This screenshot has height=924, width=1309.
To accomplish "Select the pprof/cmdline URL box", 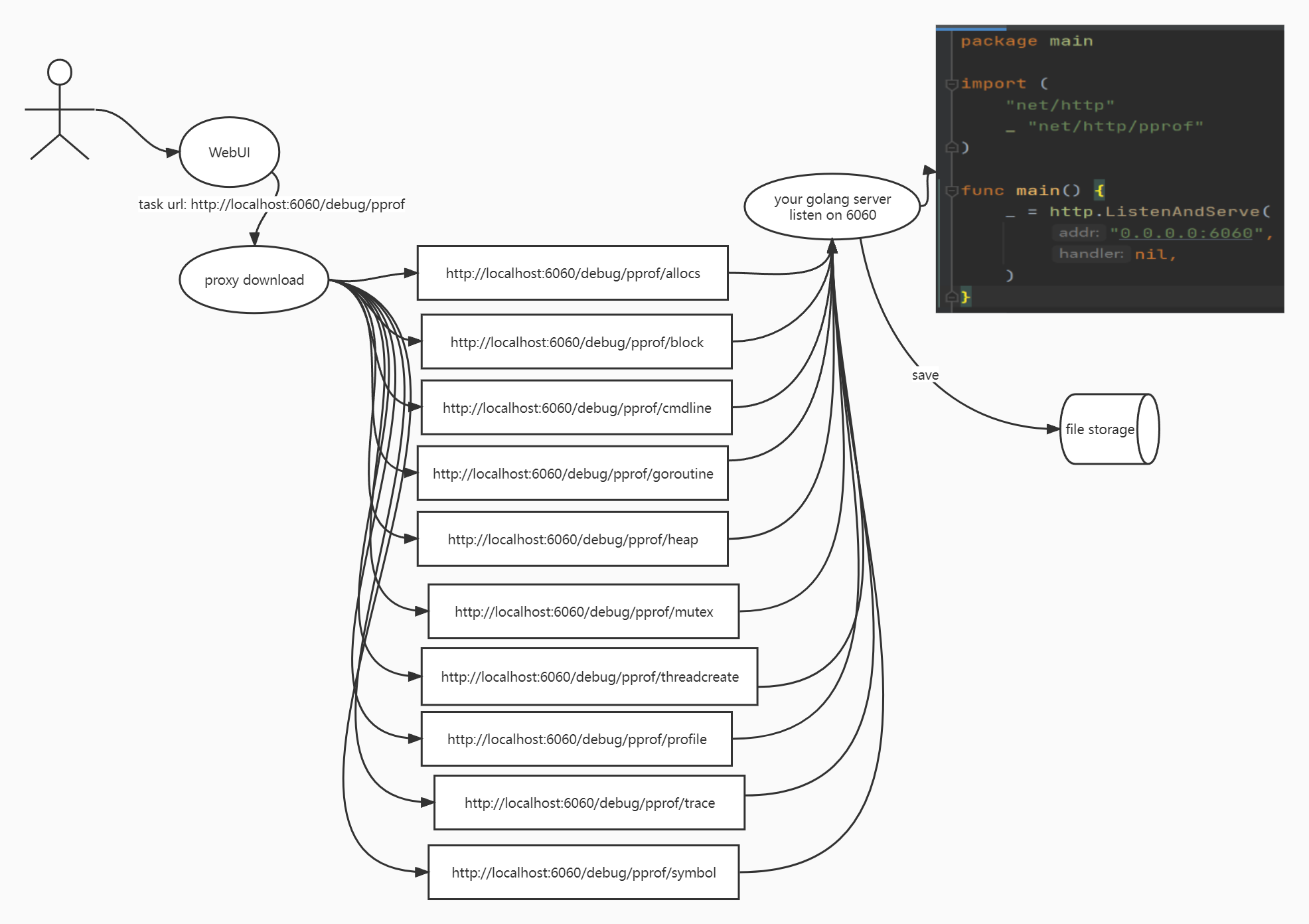I will pos(576,408).
